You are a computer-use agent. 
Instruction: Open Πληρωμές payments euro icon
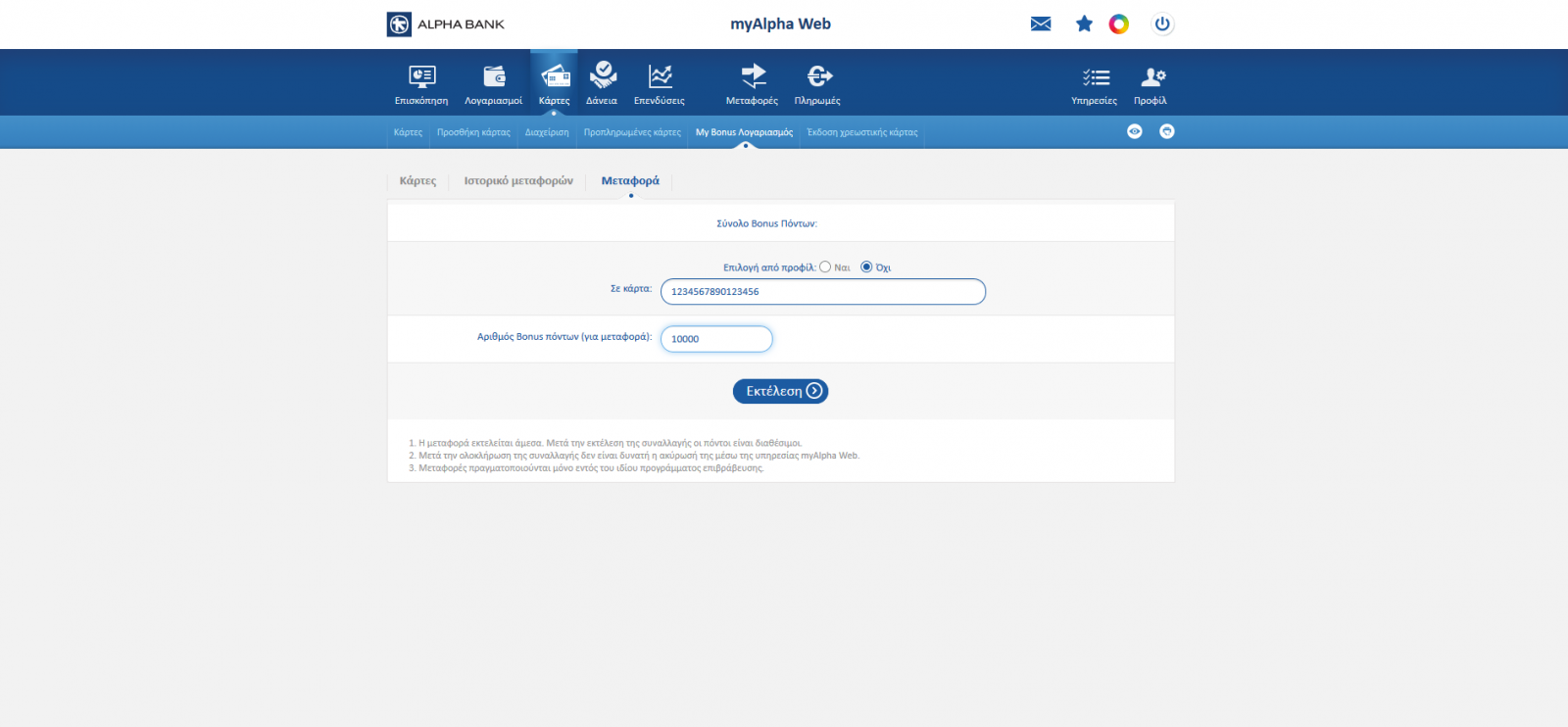818,77
